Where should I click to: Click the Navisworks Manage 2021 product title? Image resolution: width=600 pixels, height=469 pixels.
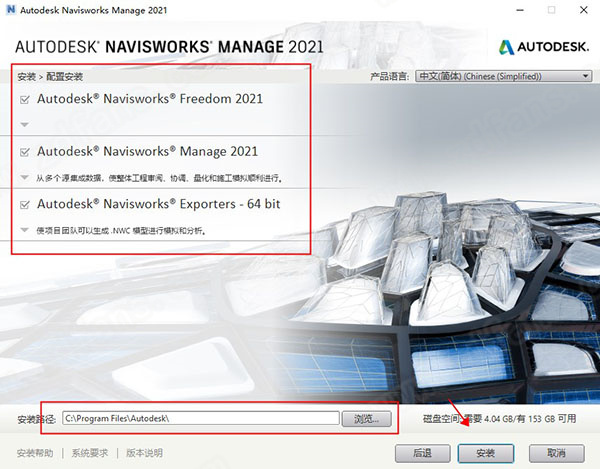click(x=148, y=151)
